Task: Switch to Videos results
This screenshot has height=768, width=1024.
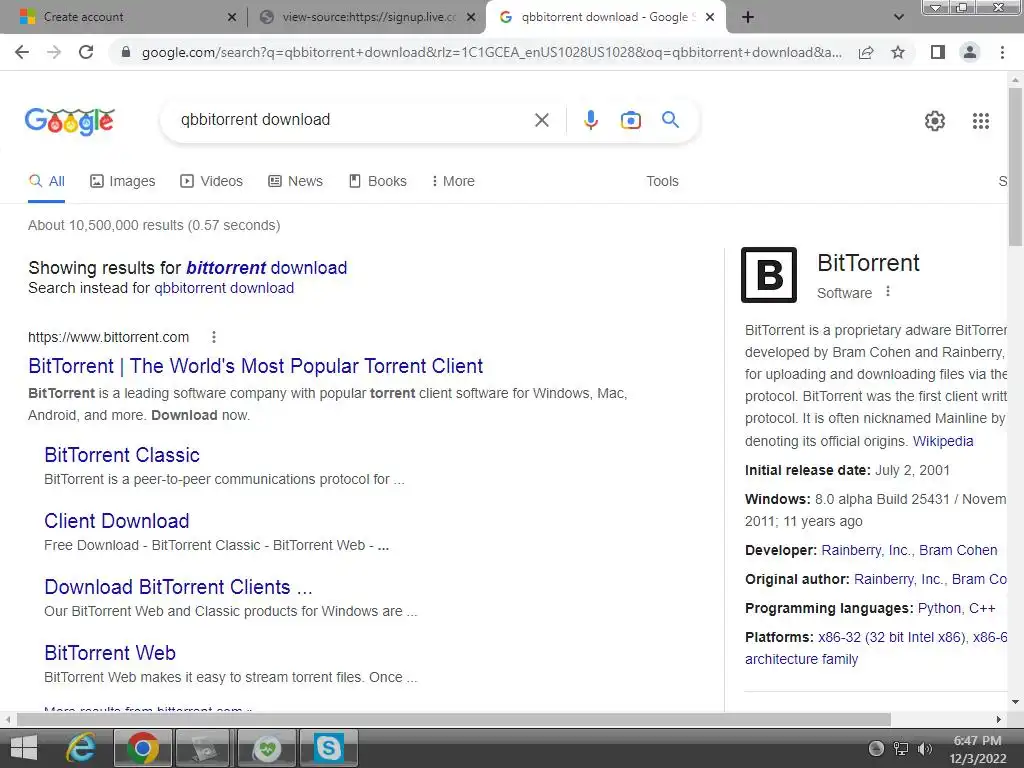Action: [x=212, y=182]
